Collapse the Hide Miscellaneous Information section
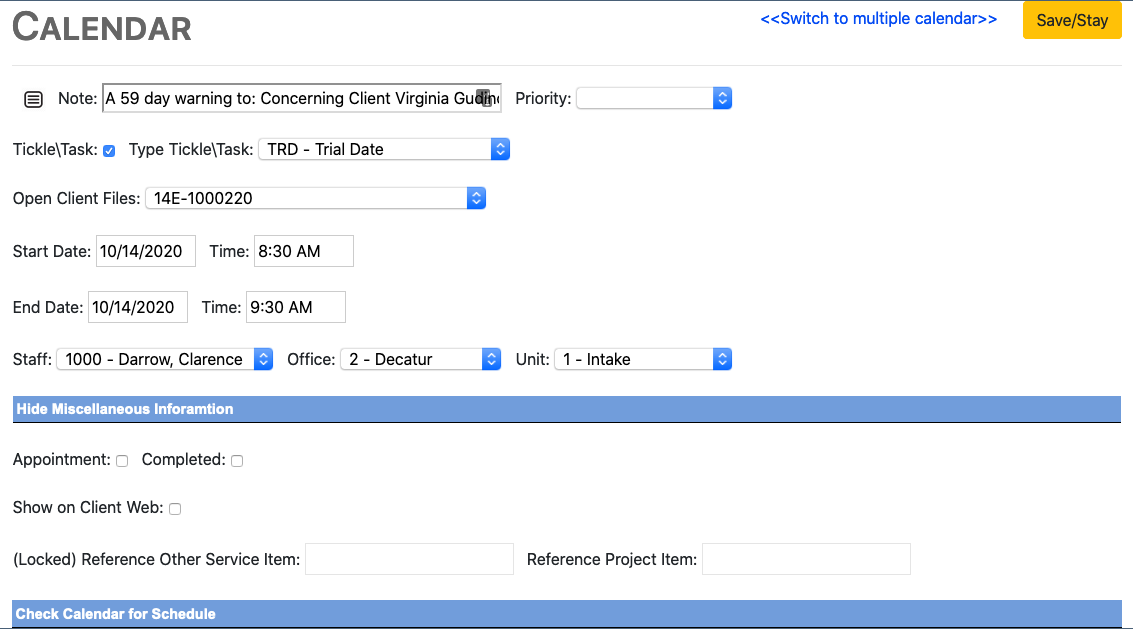This screenshot has height=630, width=1133. pyautogui.click(x=125, y=409)
